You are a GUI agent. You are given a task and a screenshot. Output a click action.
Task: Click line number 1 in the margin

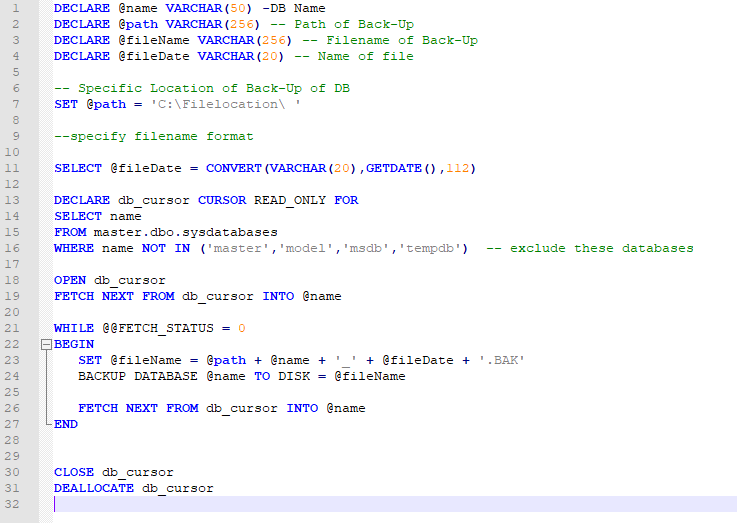(16, 8)
